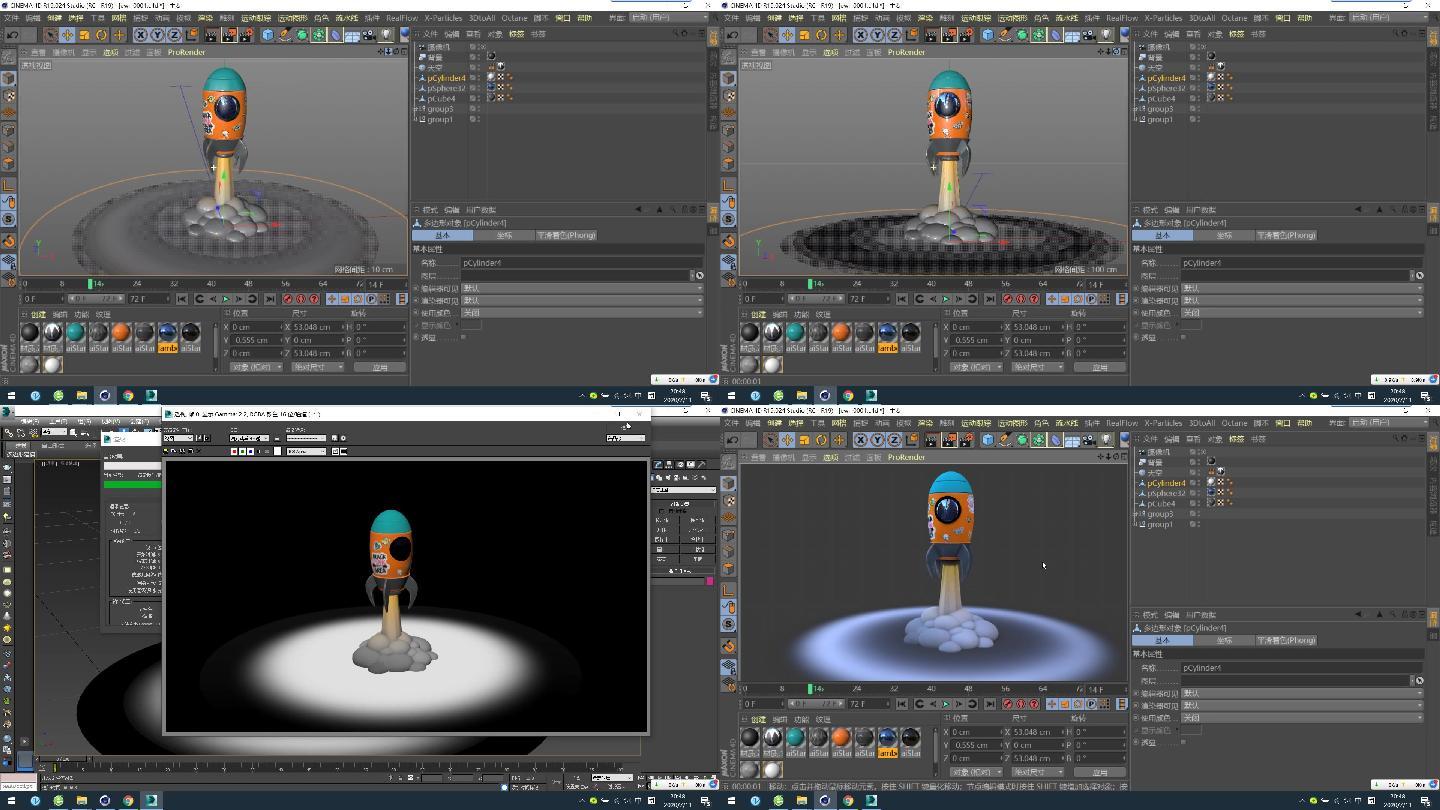Click the Light object icon in top-left window
1440x810 pixels.
point(386,35)
